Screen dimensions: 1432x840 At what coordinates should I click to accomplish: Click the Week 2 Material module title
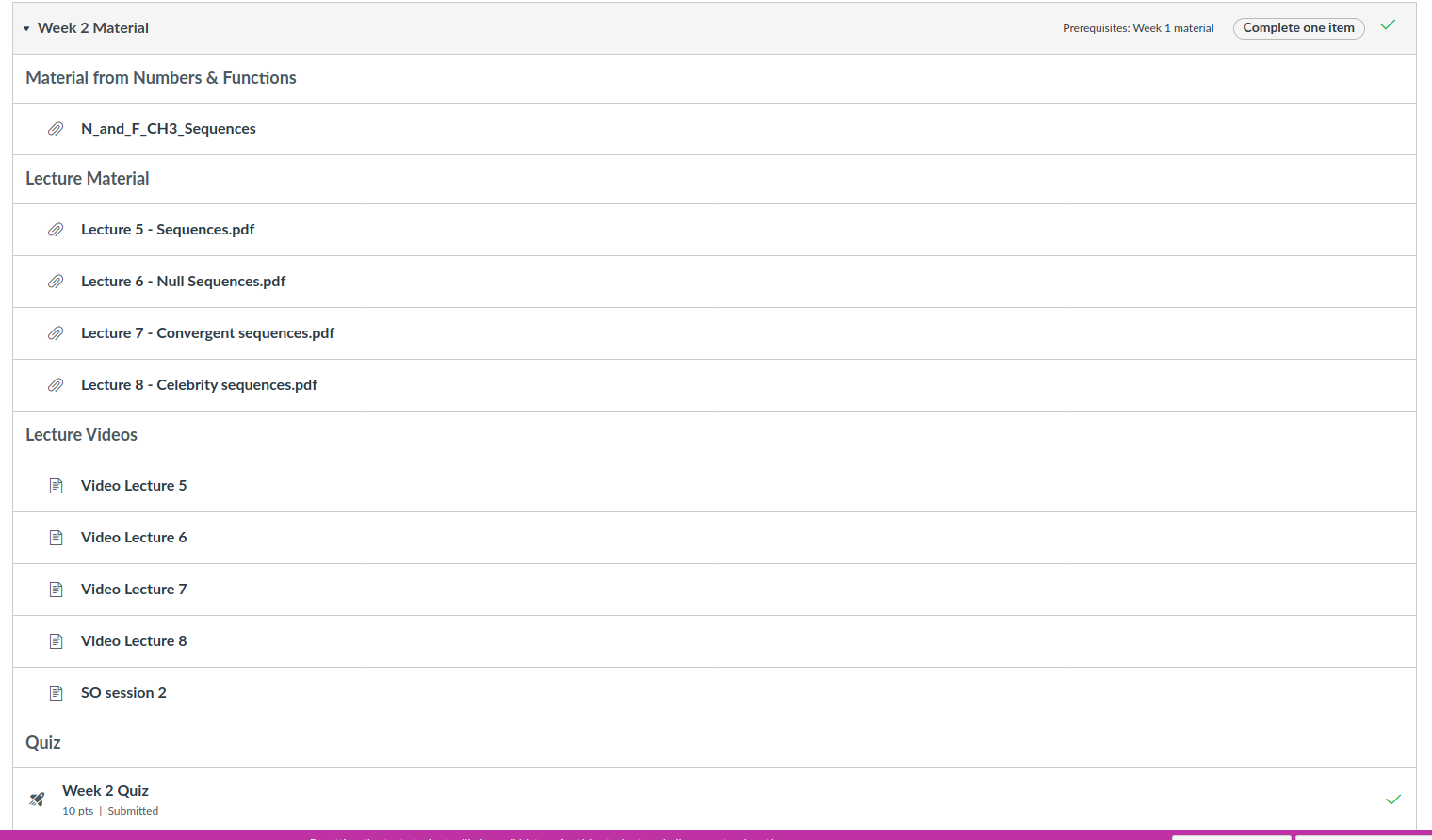click(x=93, y=28)
